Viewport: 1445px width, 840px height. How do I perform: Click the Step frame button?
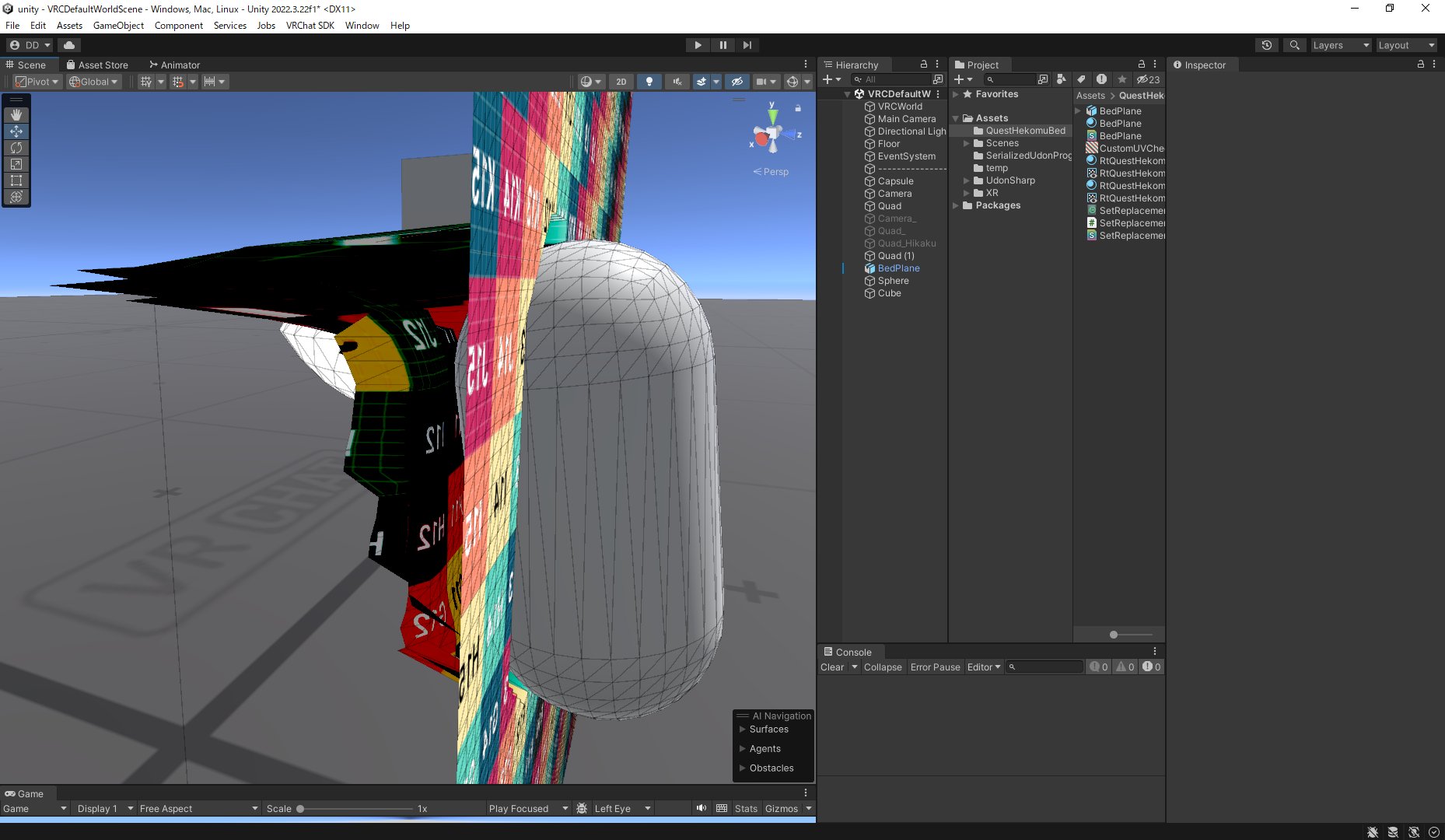[x=747, y=45]
